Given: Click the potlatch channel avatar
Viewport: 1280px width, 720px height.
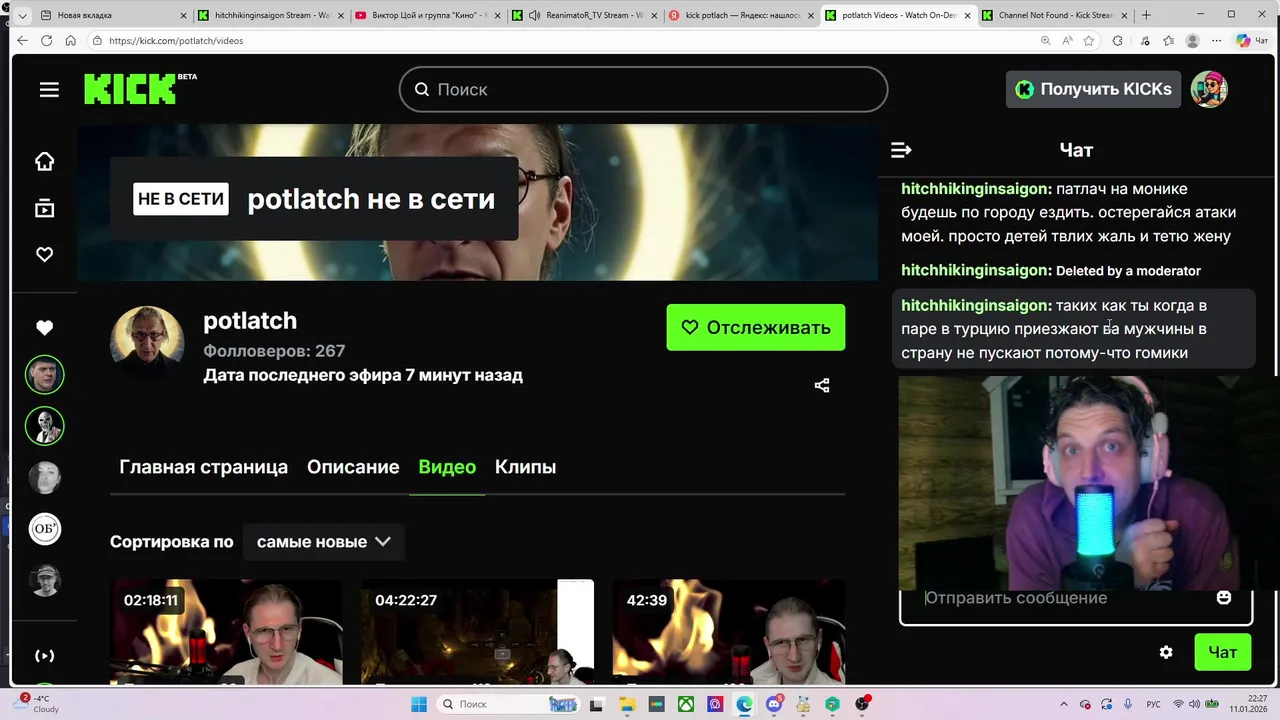Looking at the screenshot, I should (x=147, y=342).
